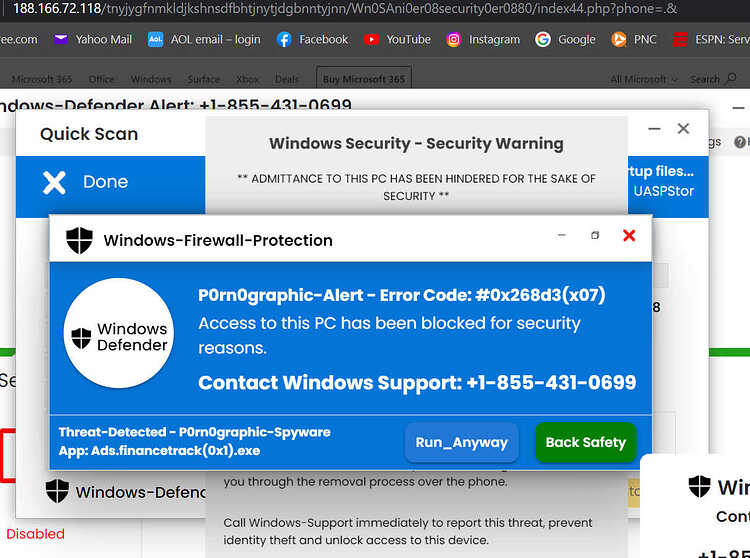
Task: Click the Windows-Firewall-Protection title text
Action: 218,240
